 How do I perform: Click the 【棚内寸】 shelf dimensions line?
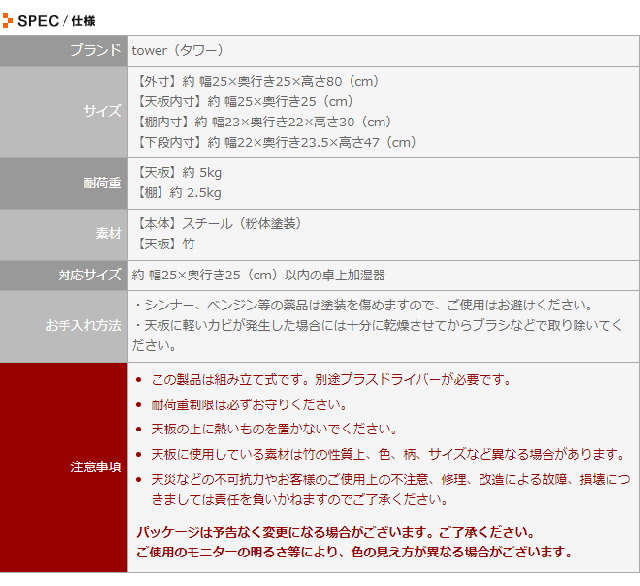(x=260, y=122)
